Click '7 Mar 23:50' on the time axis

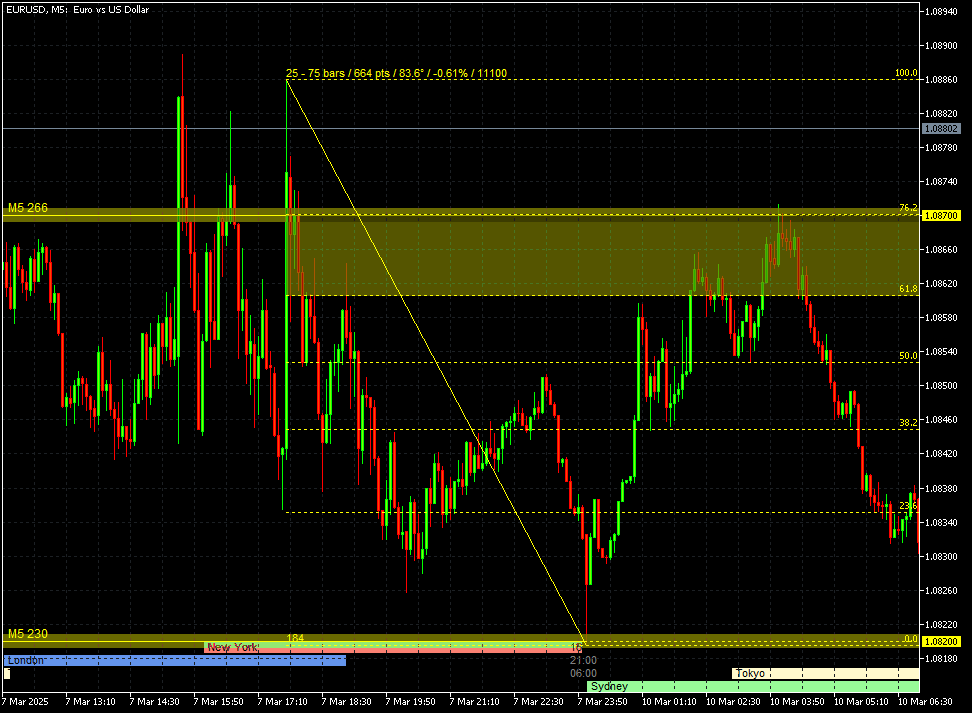tap(603, 702)
